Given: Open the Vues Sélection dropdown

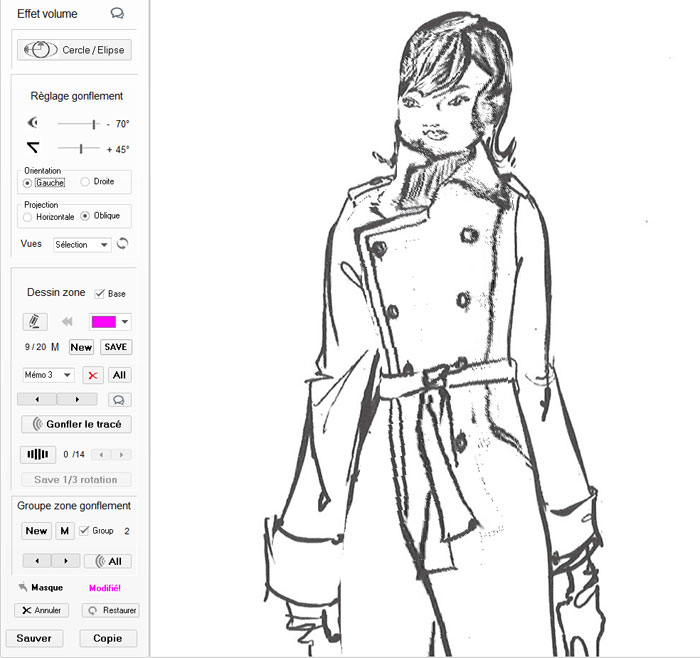Looking at the screenshot, I should coord(82,244).
